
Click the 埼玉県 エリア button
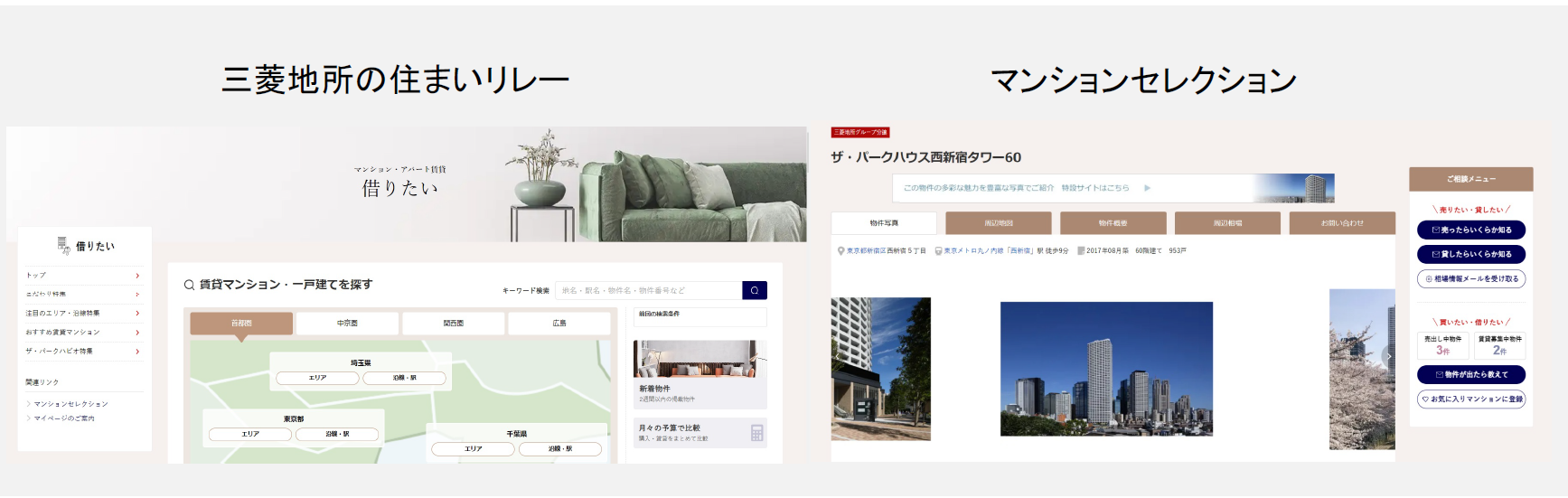(x=317, y=378)
